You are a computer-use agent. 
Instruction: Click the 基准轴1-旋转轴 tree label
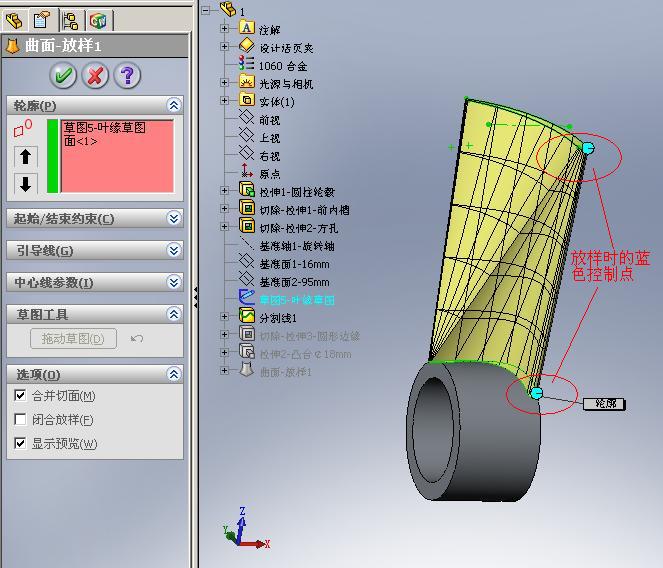297,246
